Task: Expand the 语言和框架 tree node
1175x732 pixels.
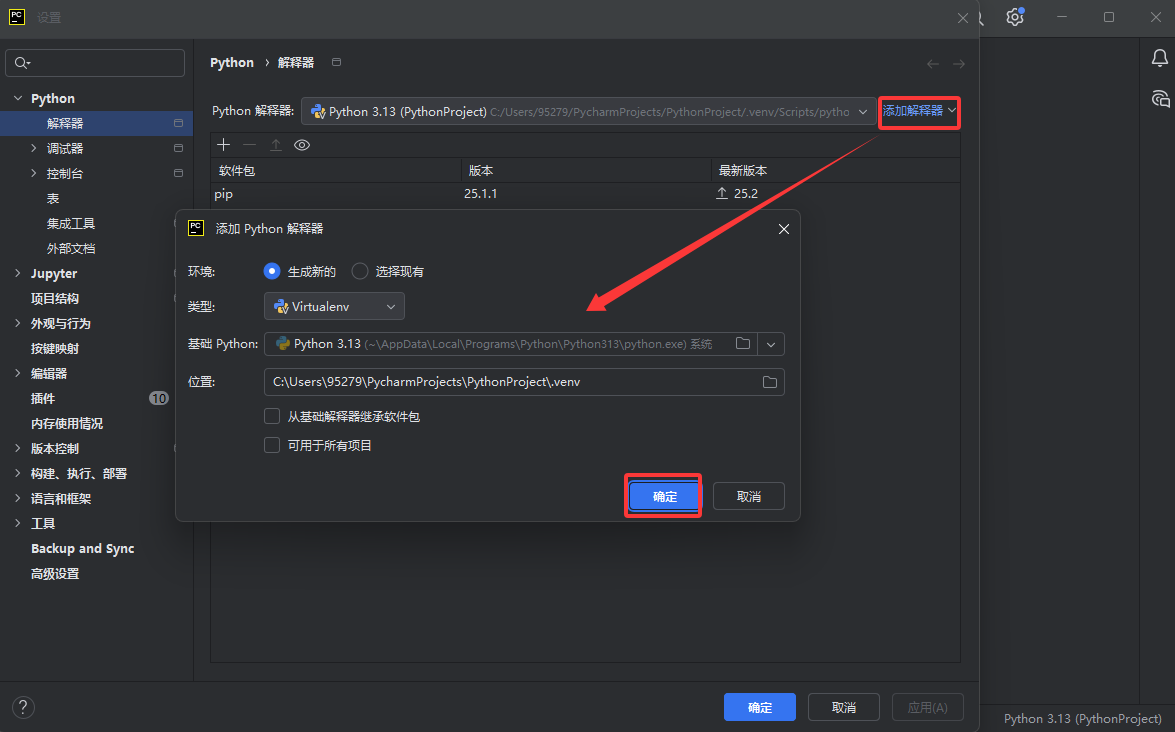Action: click(18, 498)
